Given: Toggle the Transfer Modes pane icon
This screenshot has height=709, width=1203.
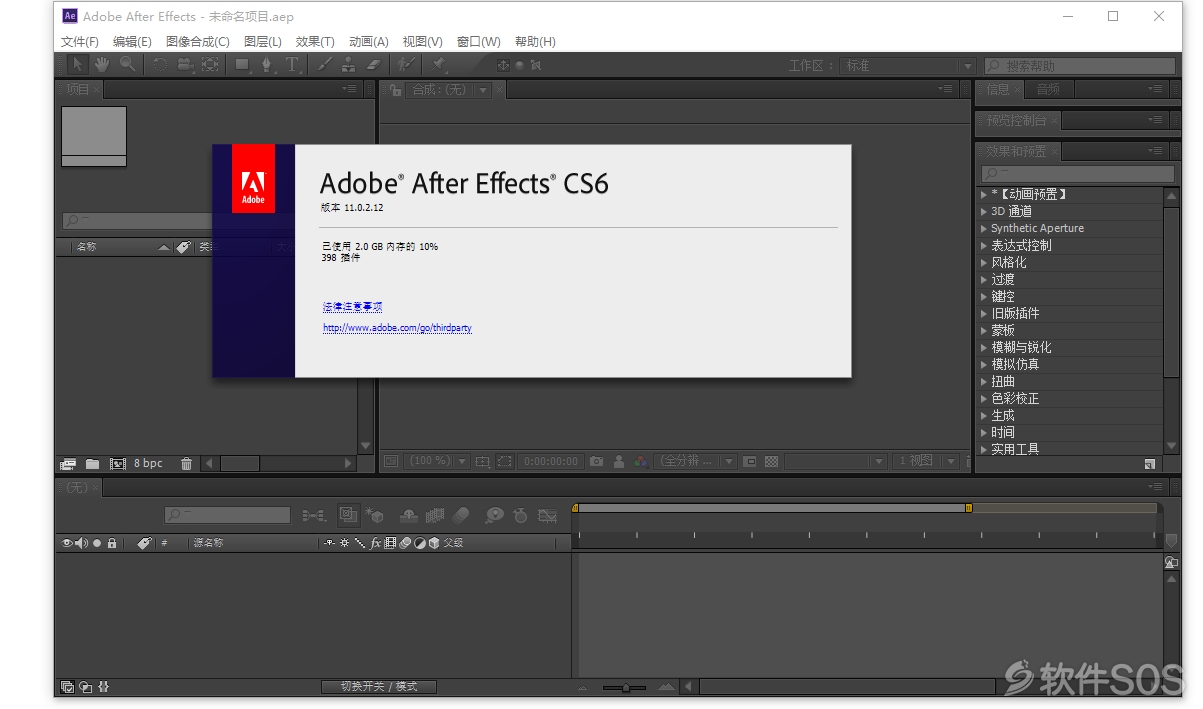Looking at the screenshot, I should point(85,687).
